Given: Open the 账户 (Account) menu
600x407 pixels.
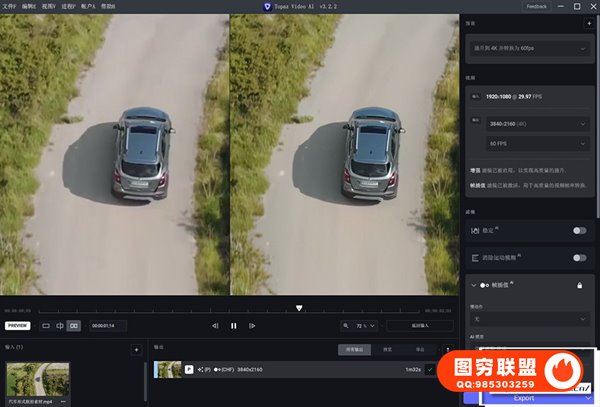Looking at the screenshot, I should click(x=88, y=6).
